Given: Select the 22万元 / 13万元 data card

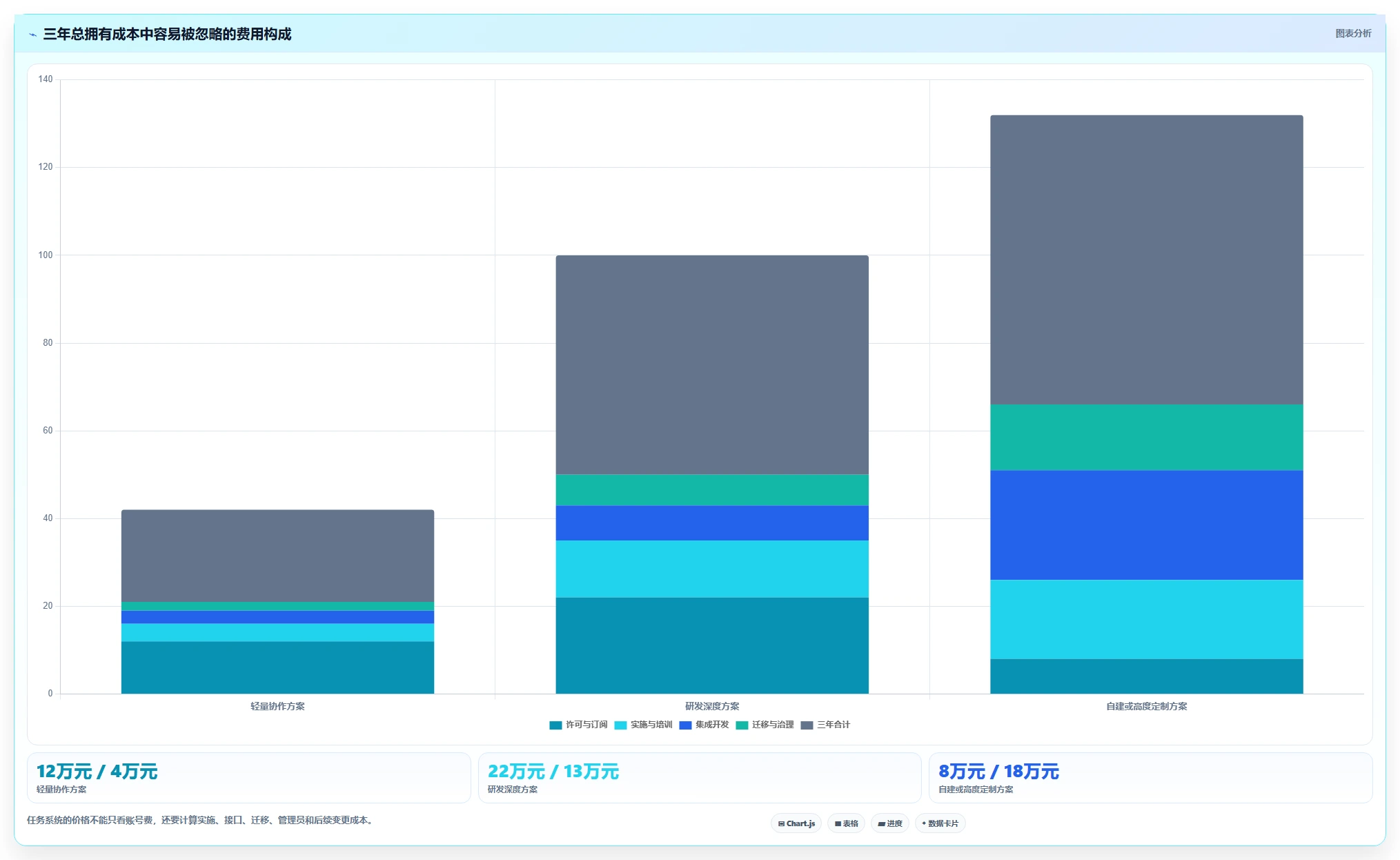Looking at the screenshot, I should [700, 778].
